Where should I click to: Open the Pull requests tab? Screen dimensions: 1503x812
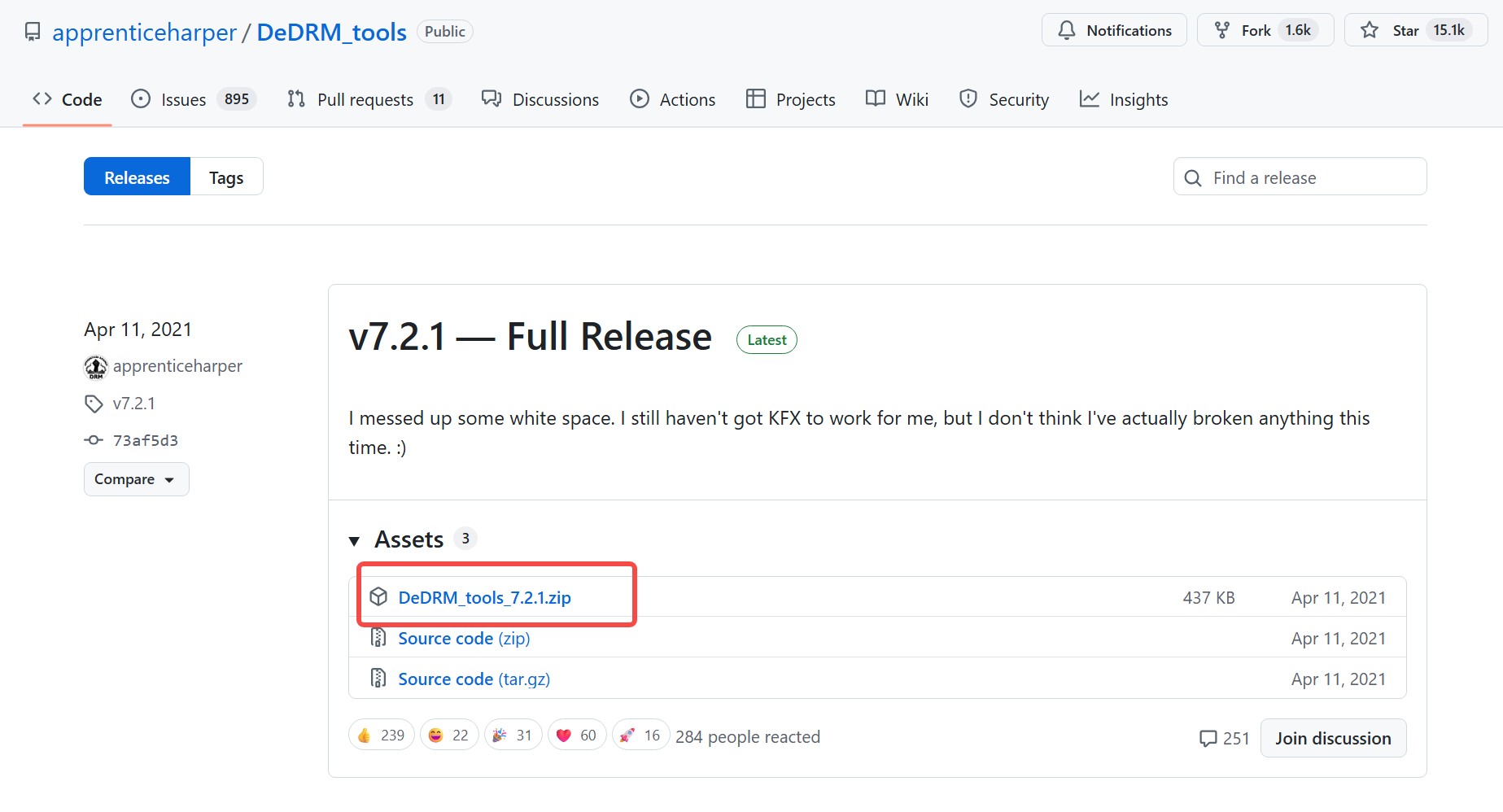[365, 99]
